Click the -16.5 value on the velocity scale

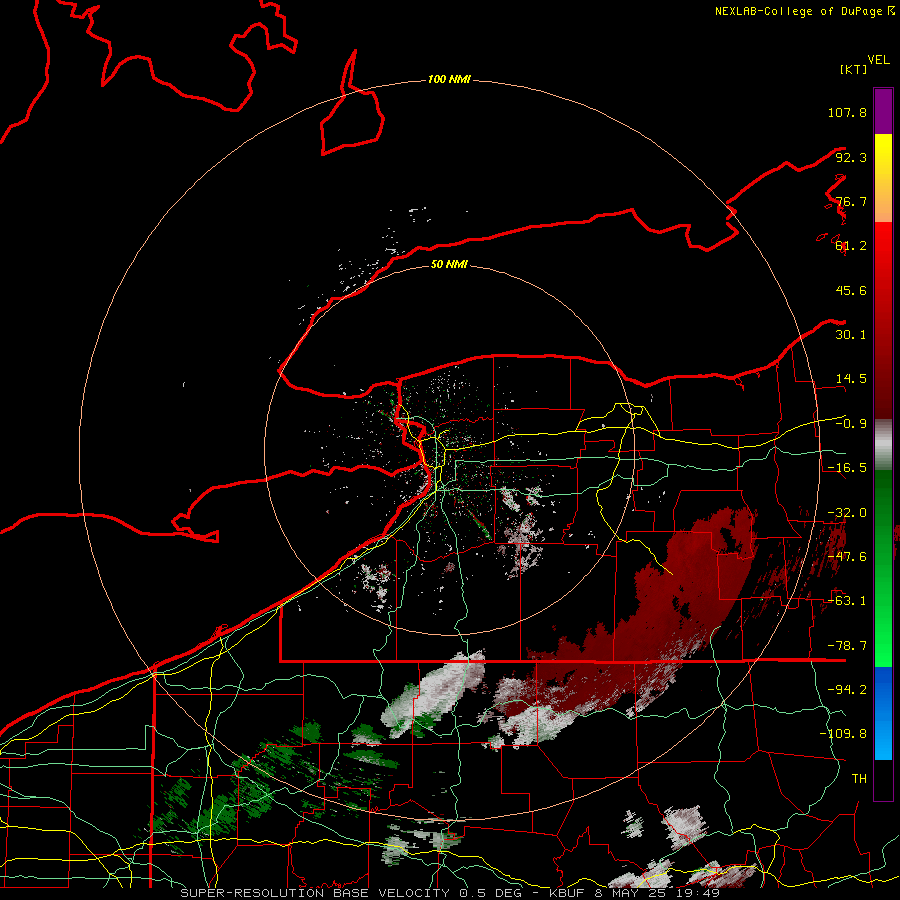847,468
